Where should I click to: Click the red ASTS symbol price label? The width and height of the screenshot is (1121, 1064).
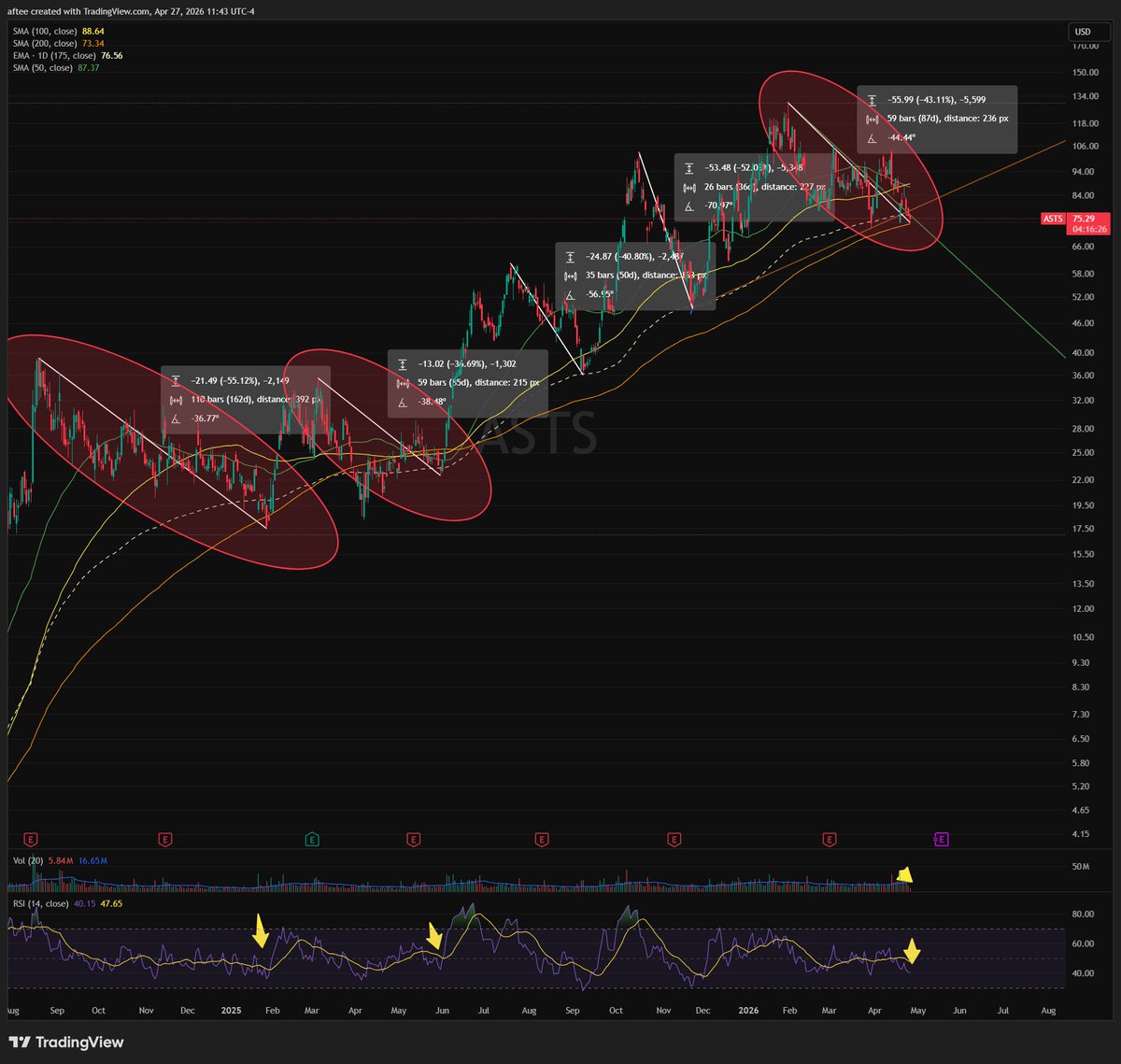(x=1053, y=219)
